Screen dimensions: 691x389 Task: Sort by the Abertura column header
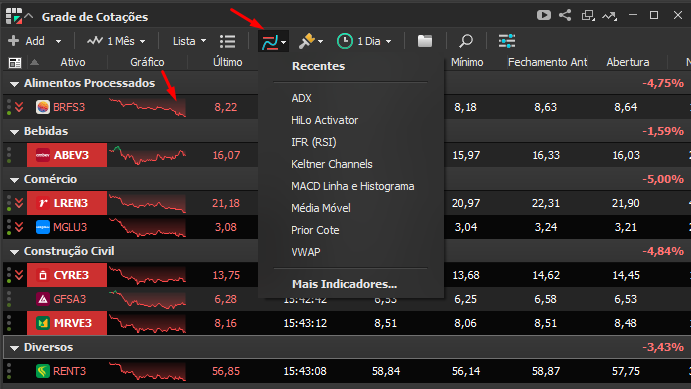[x=628, y=63]
